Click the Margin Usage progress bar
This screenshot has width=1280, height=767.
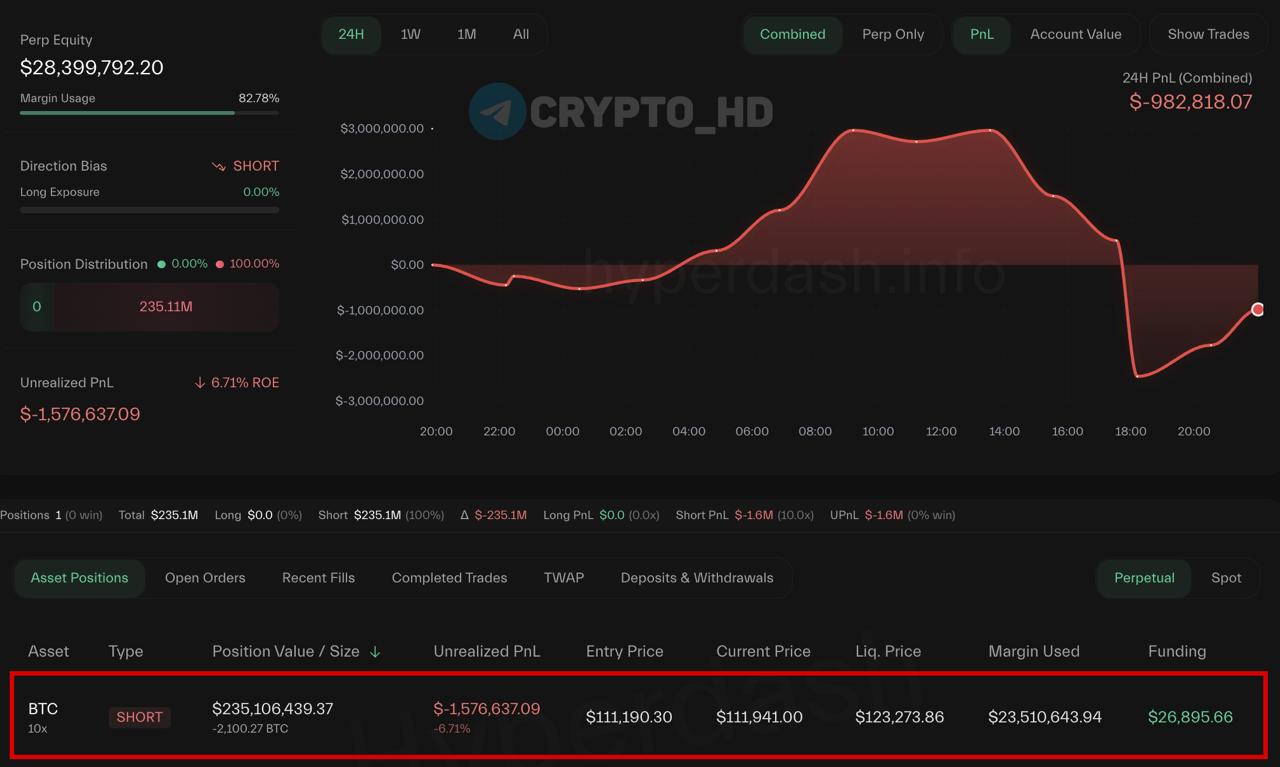(149, 113)
